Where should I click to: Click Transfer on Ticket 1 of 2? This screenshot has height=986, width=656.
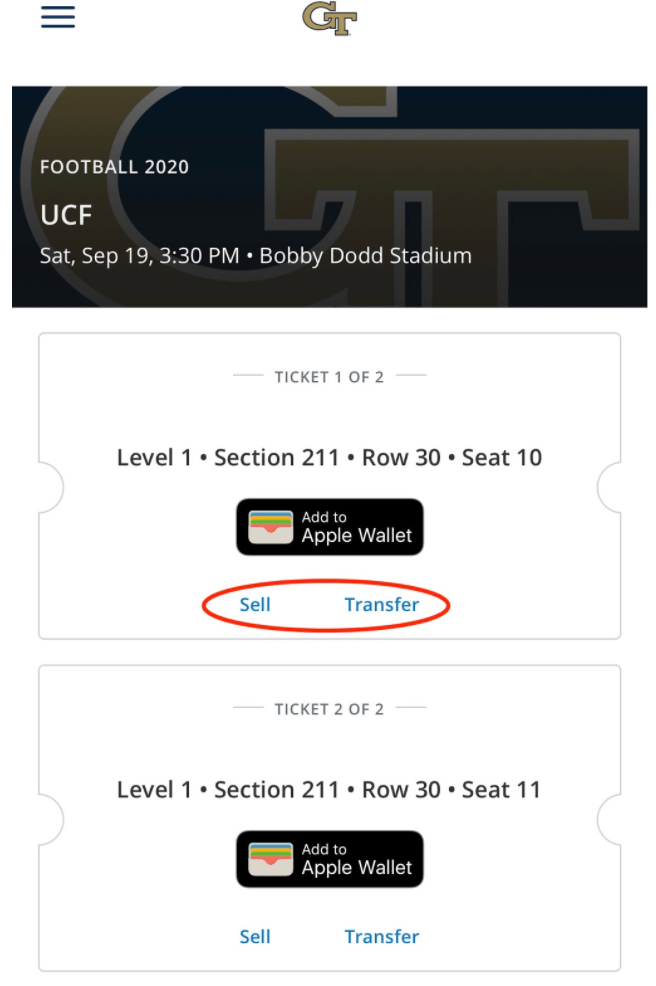click(x=382, y=605)
